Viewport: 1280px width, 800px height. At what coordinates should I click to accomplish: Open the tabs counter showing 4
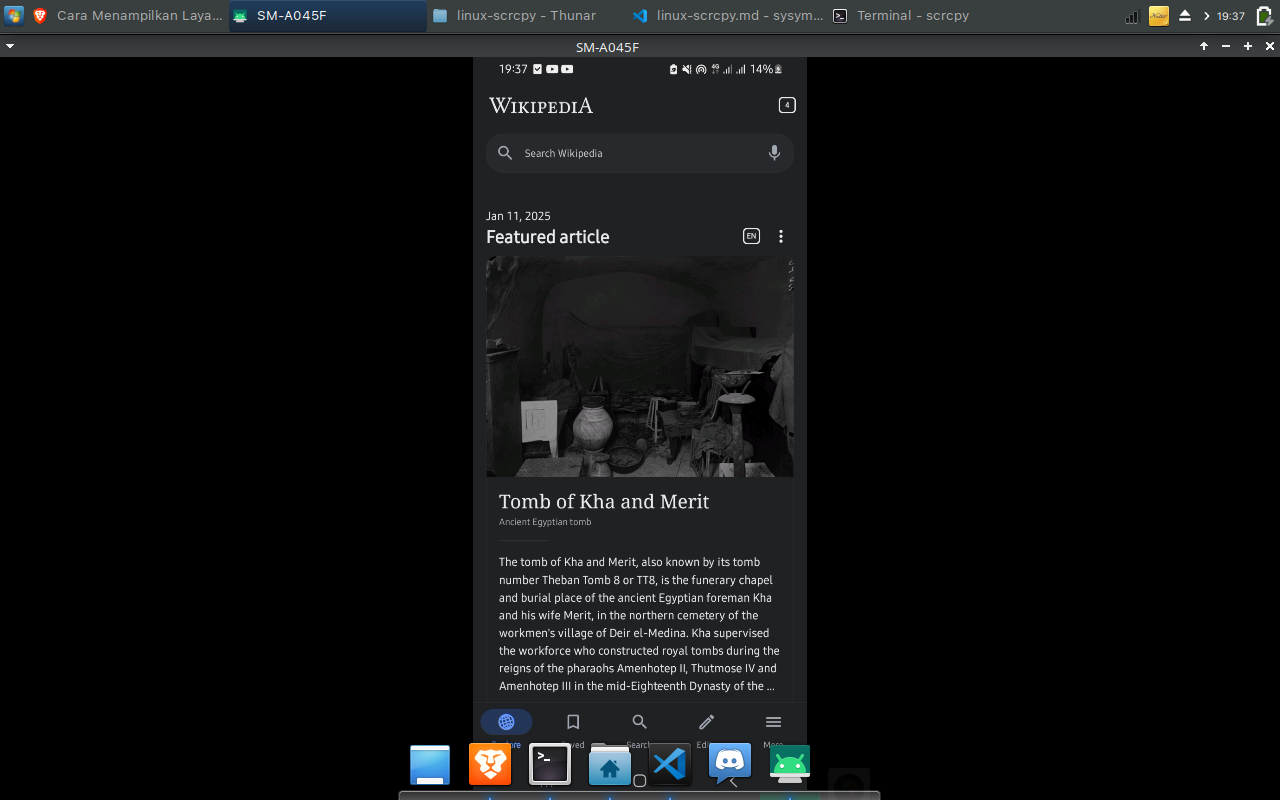(x=787, y=105)
